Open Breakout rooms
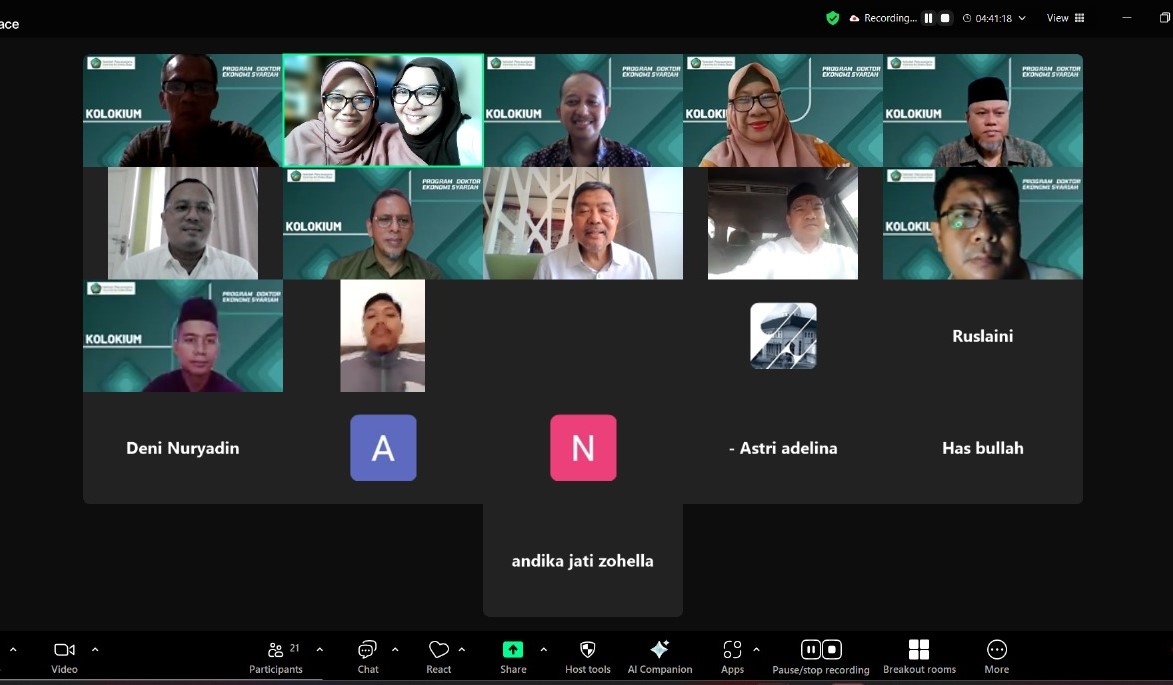1173x685 pixels. 919,656
